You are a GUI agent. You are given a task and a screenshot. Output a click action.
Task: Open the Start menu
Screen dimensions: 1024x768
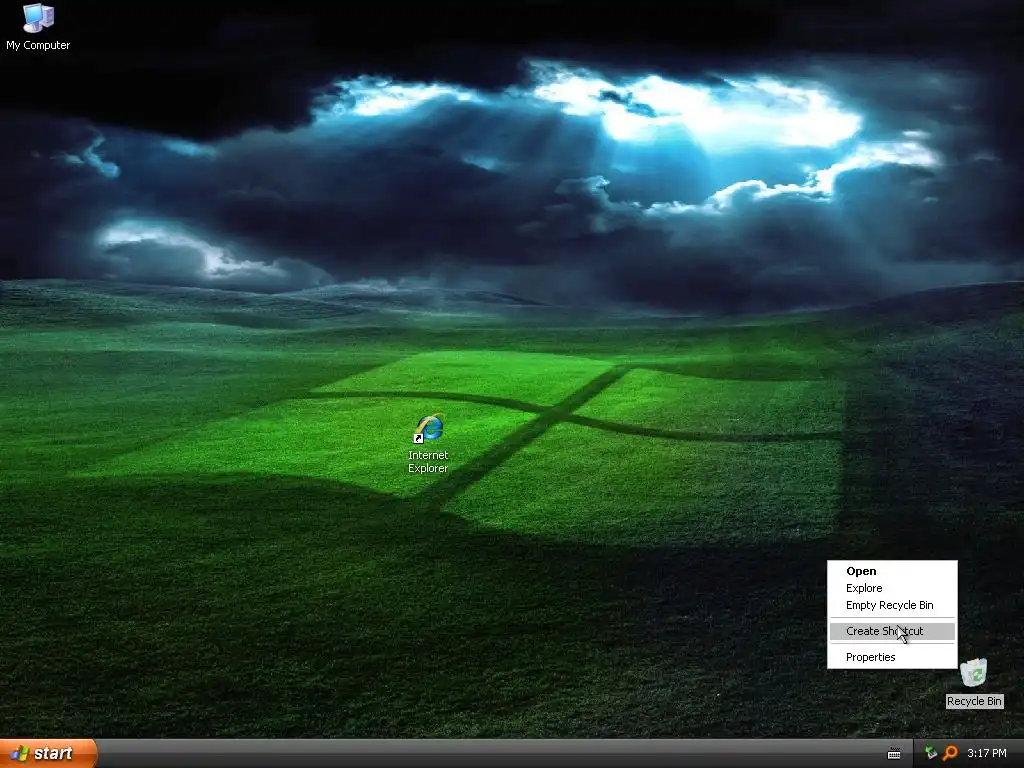tap(48, 753)
